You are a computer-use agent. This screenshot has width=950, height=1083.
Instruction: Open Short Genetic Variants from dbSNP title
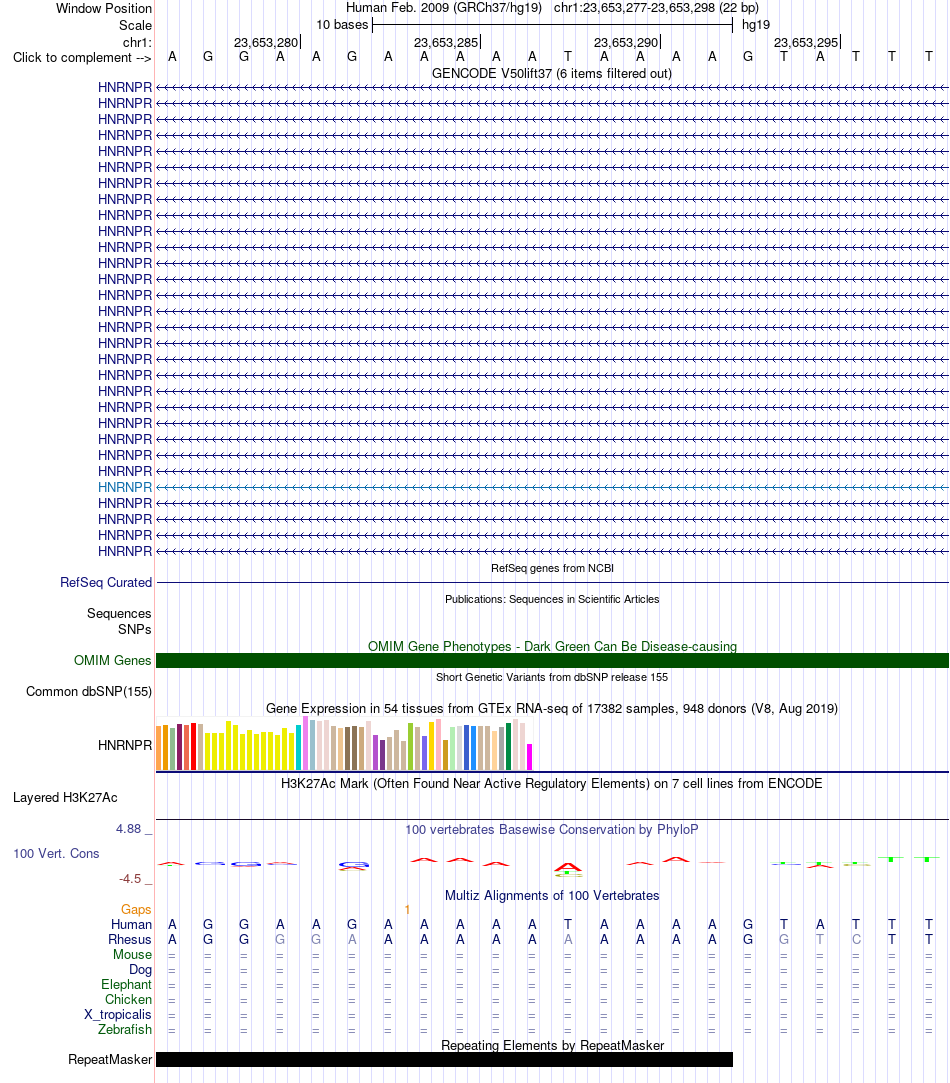(x=552, y=678)
